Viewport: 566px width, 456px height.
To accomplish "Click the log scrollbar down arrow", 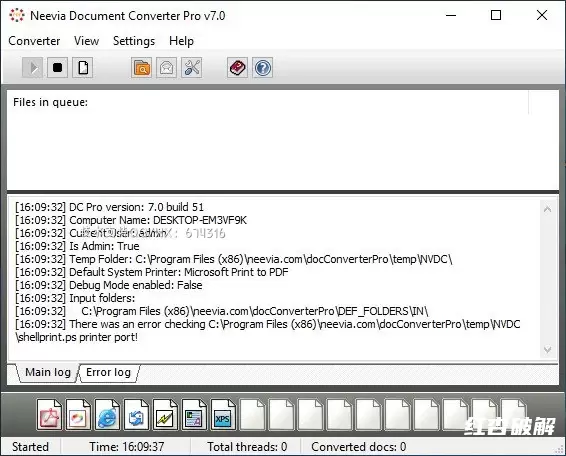I will [x=547, y=350].
